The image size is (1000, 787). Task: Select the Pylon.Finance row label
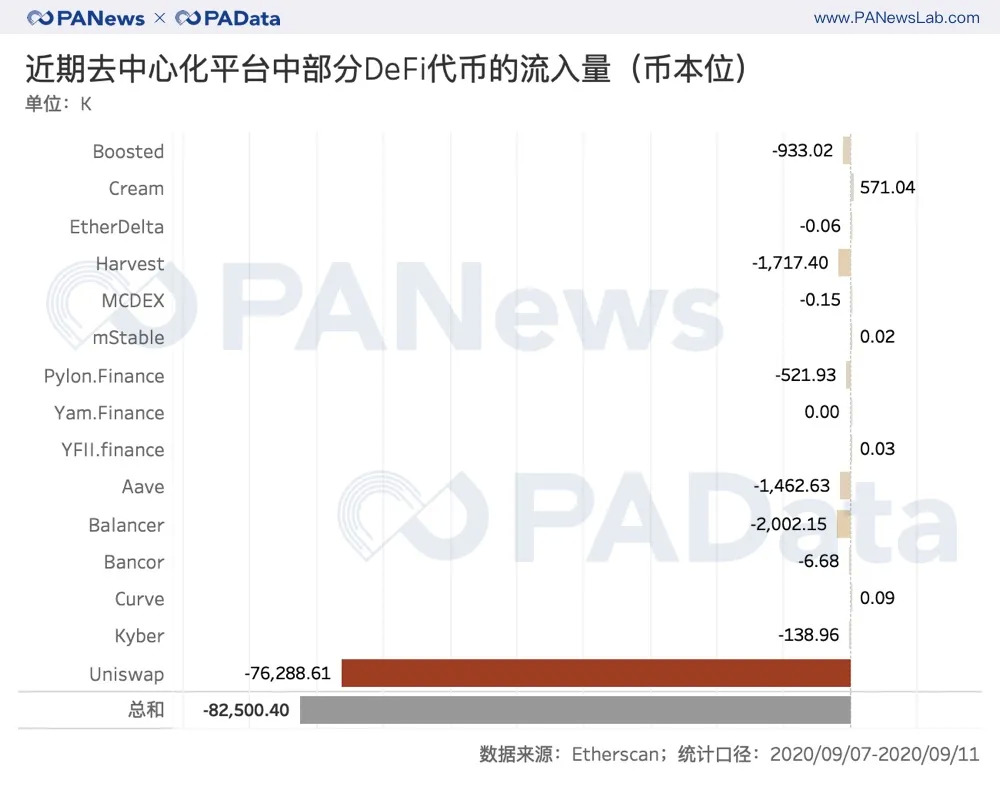click(104, 376)
